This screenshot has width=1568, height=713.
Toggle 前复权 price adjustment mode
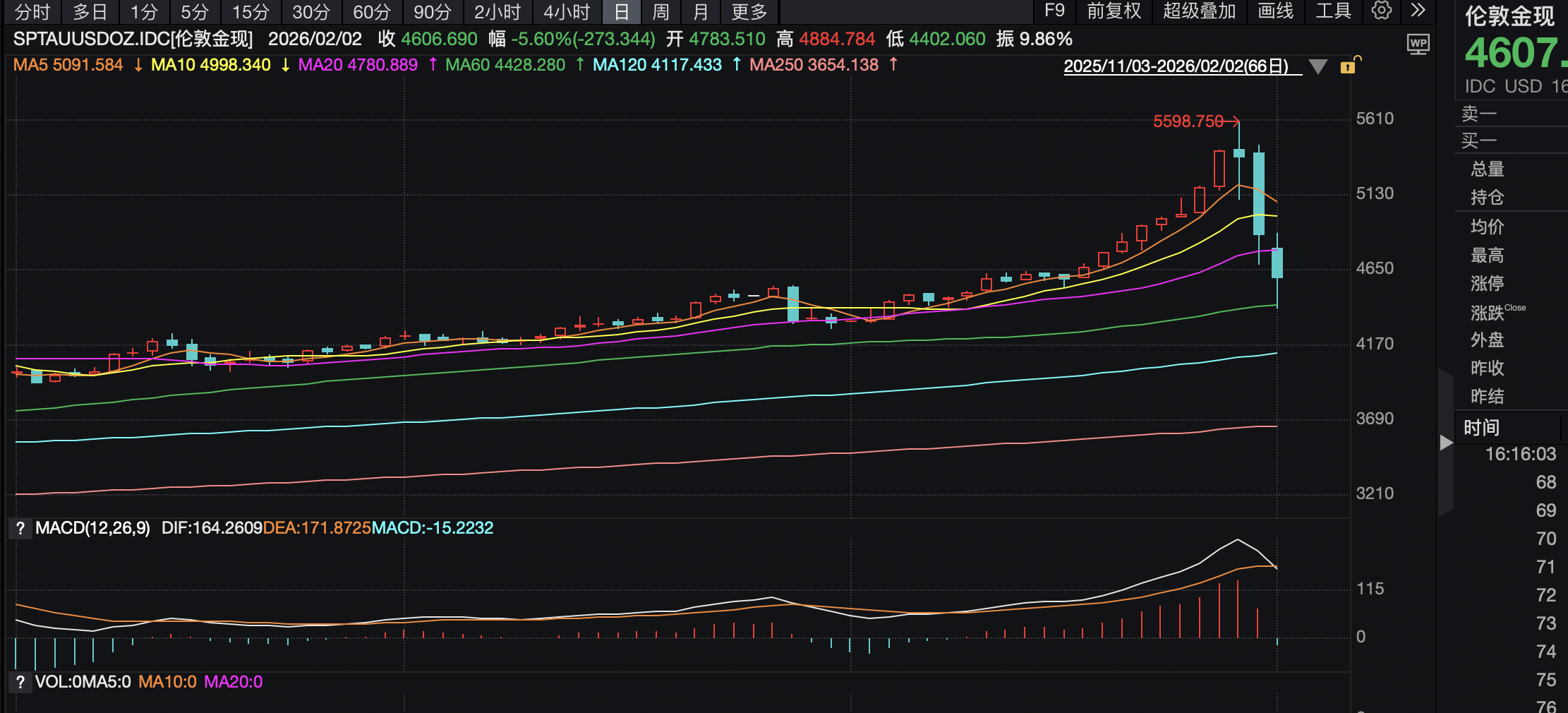coord(1114,11)
